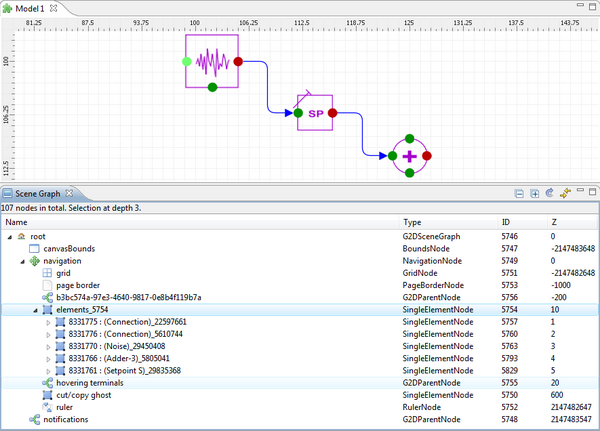The width and height of the screenshot is (600, 431).
Task: Select the hovering terminals row
Action: [89, 383]
